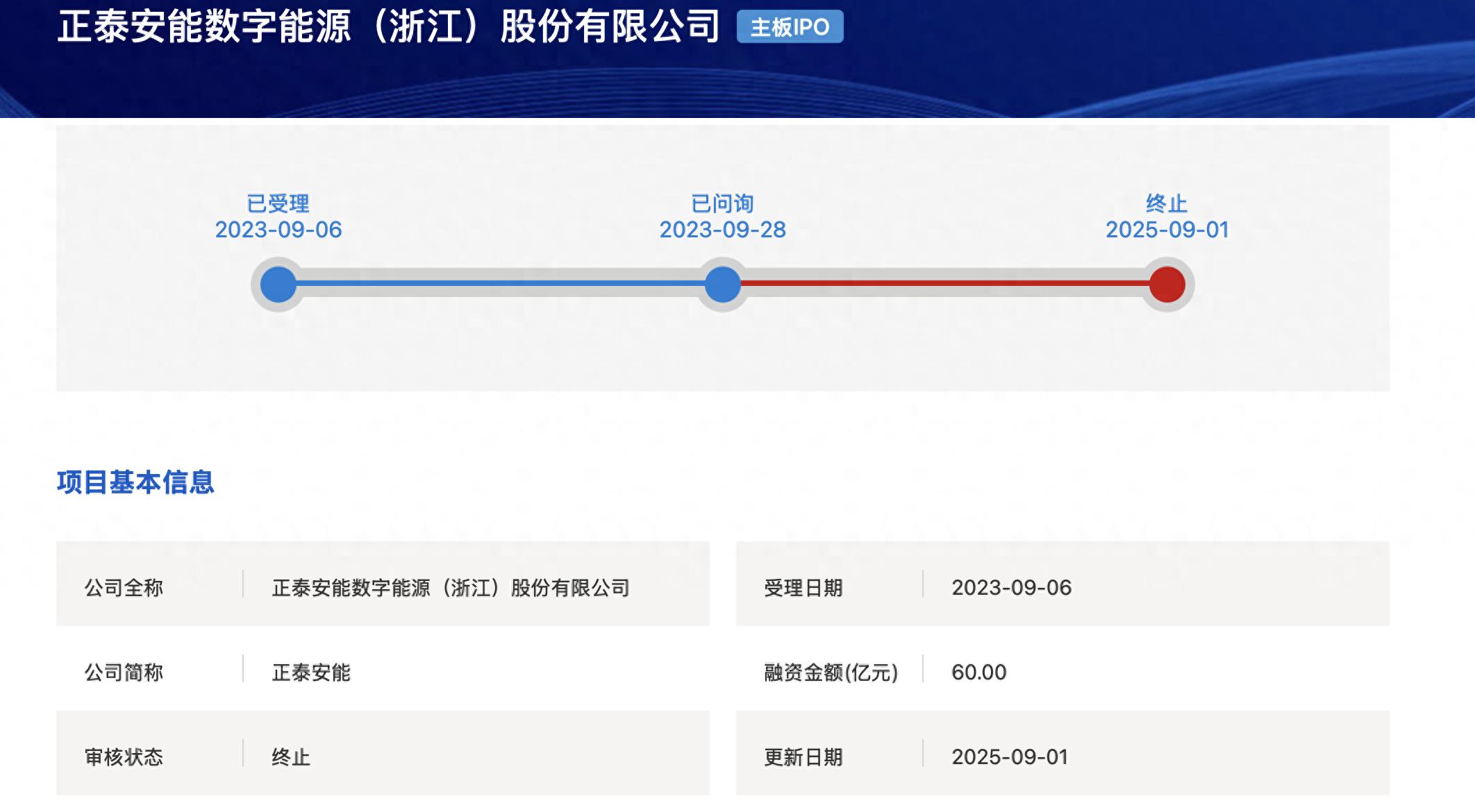Click the 正泰安能 short name value
Image resolution: width=1475 pixels, height=812 pixels.
[311, 673]
